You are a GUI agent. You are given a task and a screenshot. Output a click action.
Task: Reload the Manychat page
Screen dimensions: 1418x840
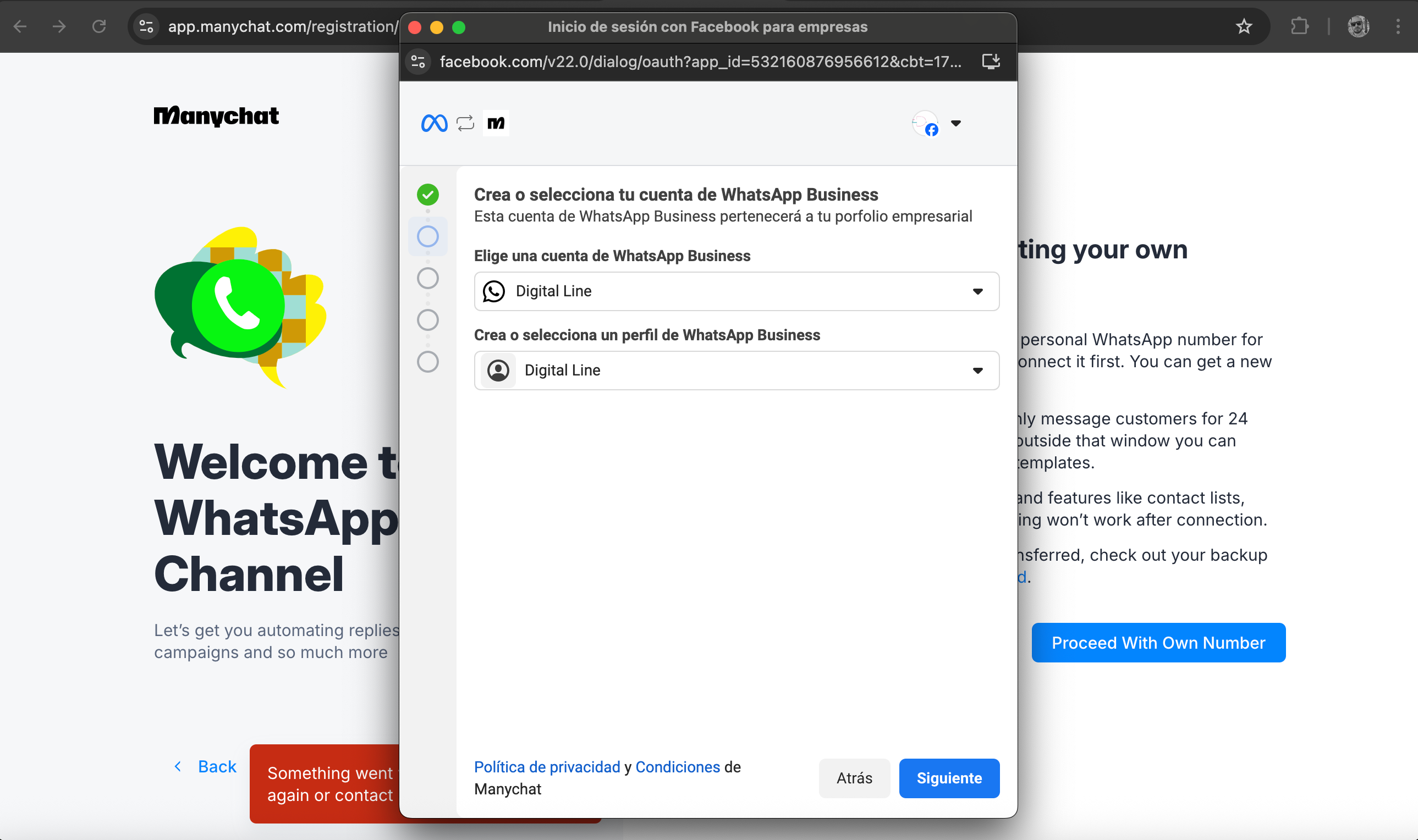point(99,26)
